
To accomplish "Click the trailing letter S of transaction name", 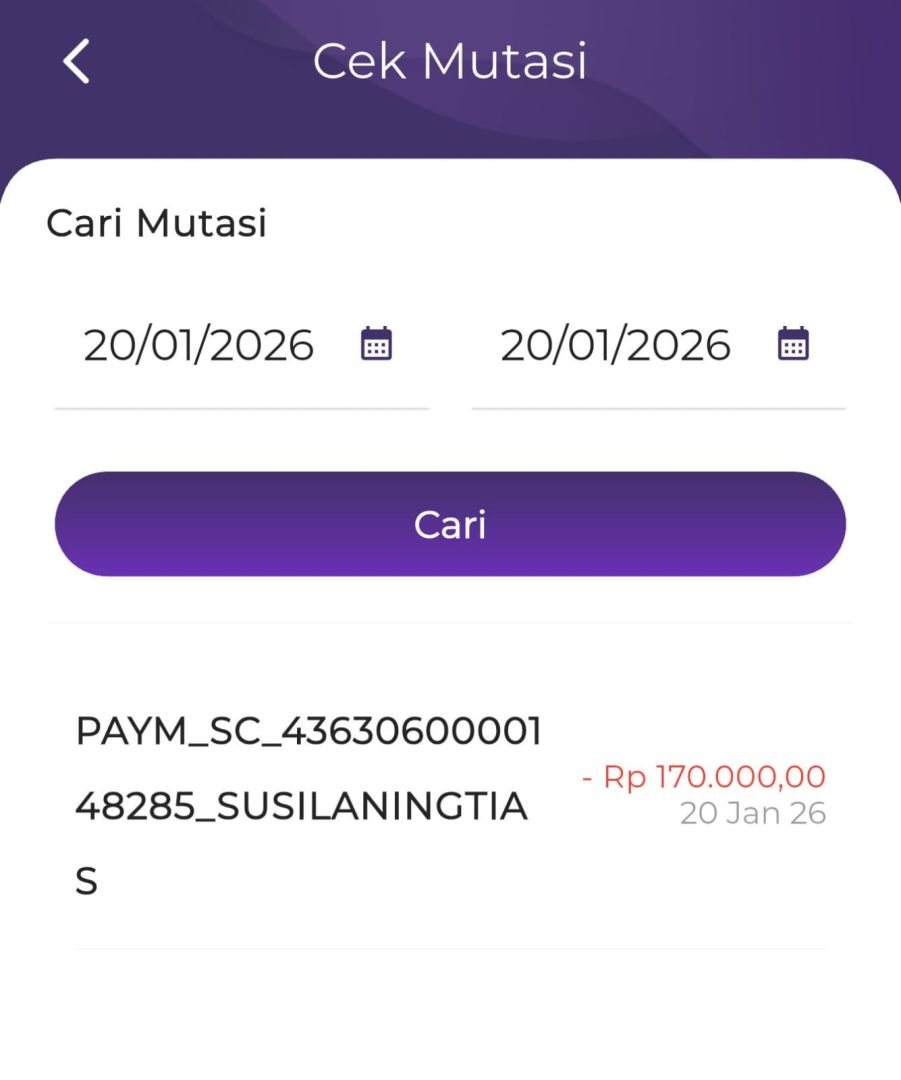I will pyautogui.click(x=87, y=882).
